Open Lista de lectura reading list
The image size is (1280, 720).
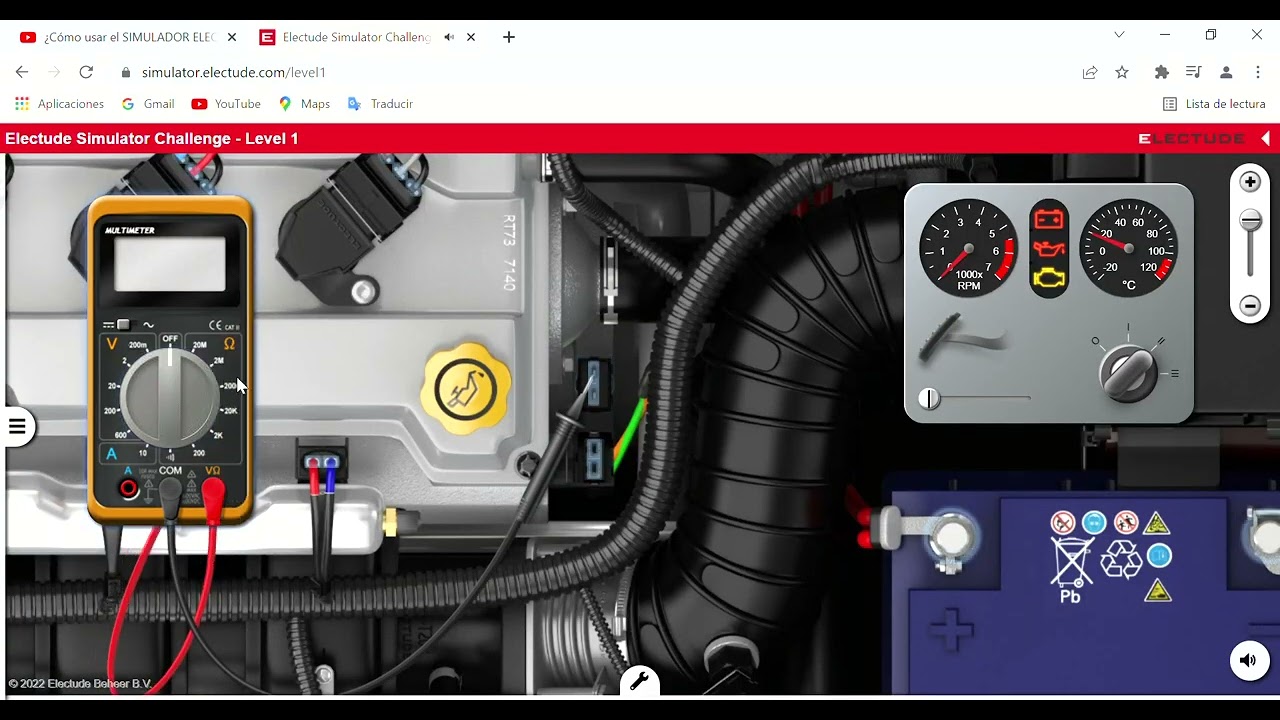tap(1214, 104)
